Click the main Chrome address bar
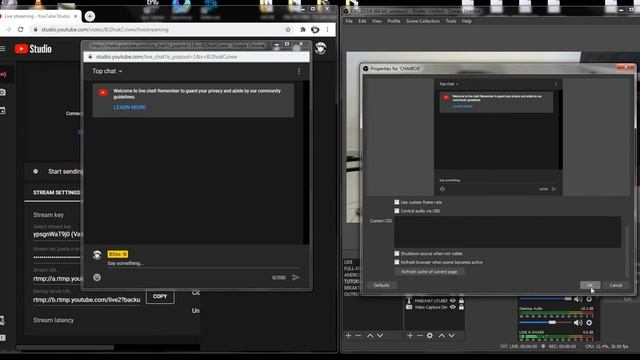 tap(159, 29)
